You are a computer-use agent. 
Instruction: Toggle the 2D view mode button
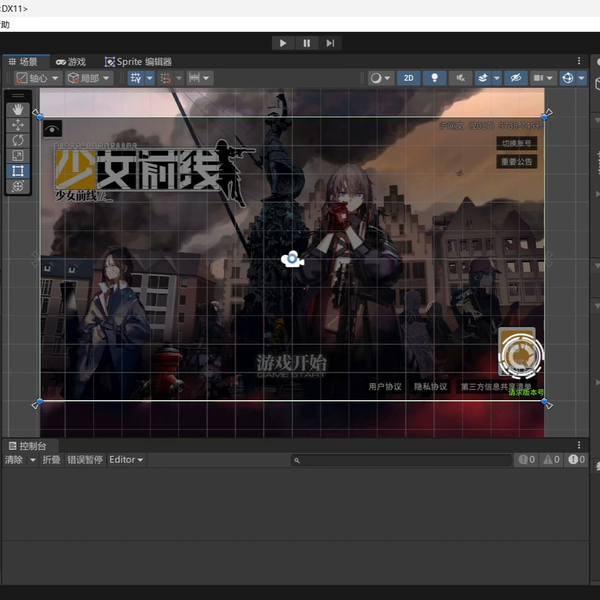[x=409, y=78]
